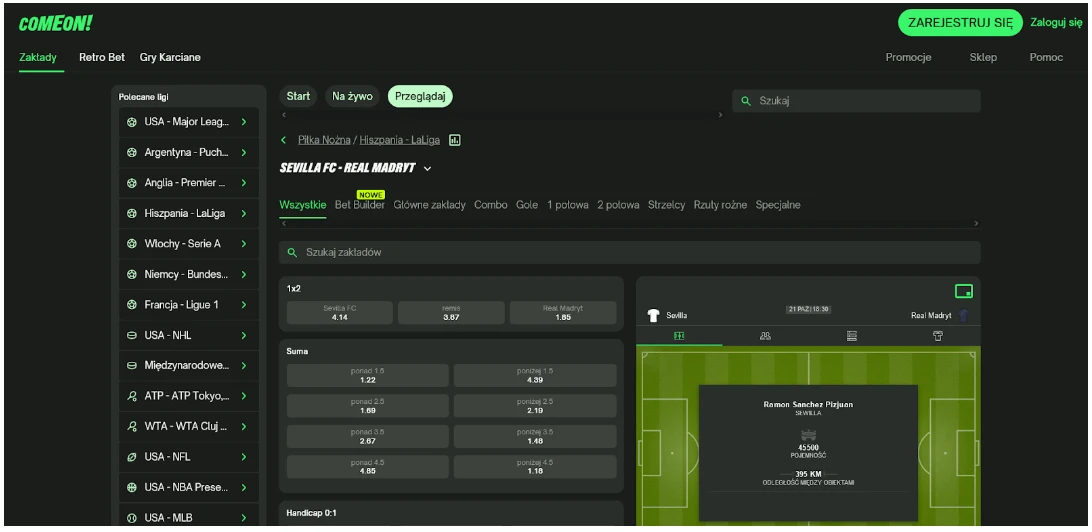Open the Rzuty rożne tab
This screenshot has height=532, width=1092.
coord(720,205)
